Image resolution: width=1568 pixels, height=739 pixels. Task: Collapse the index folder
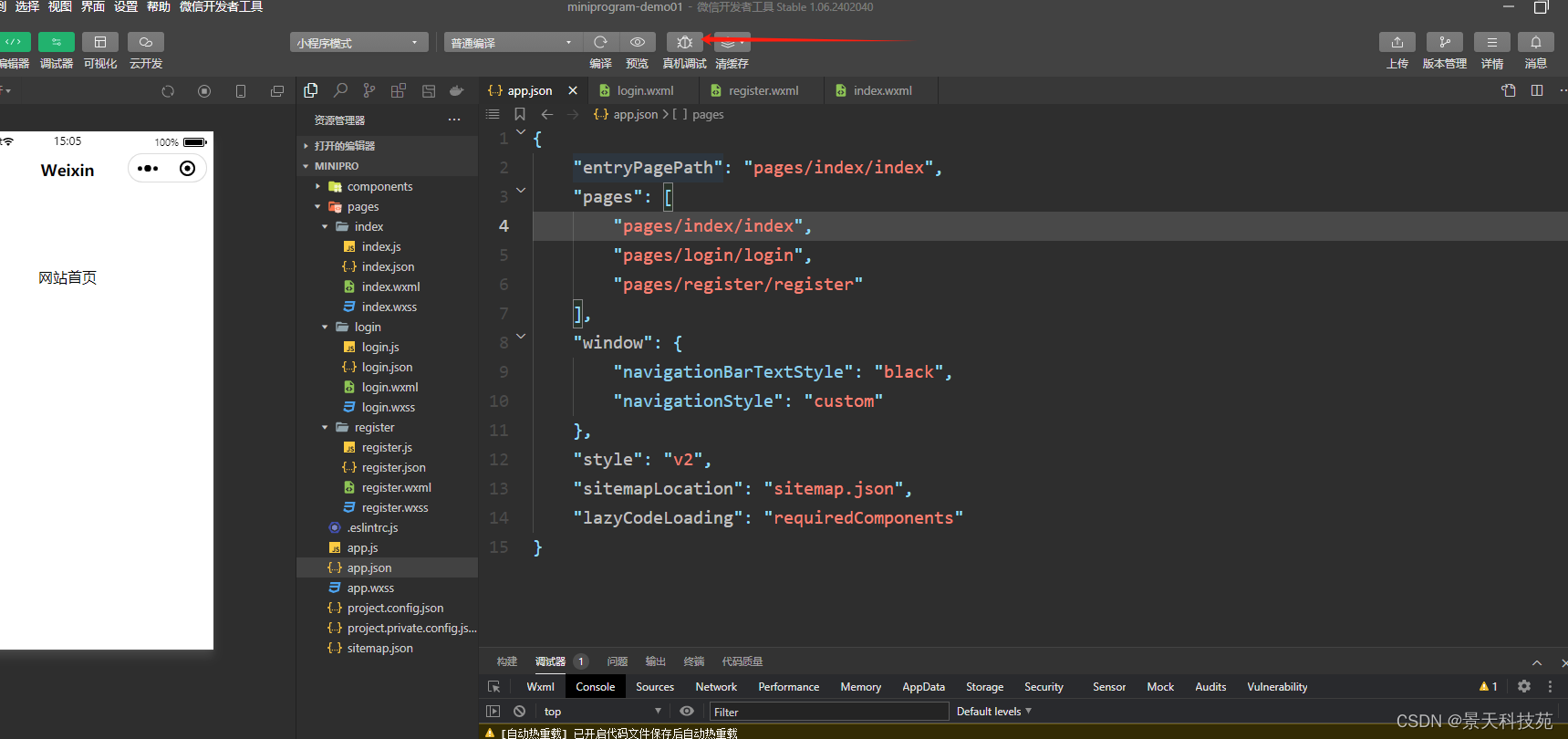pyautogui.click(x=388, y=226)
